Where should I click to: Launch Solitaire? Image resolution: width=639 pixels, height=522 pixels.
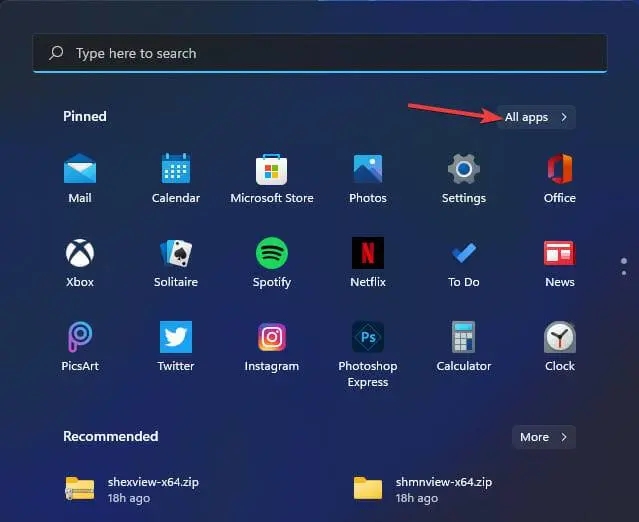pos(176,263)
